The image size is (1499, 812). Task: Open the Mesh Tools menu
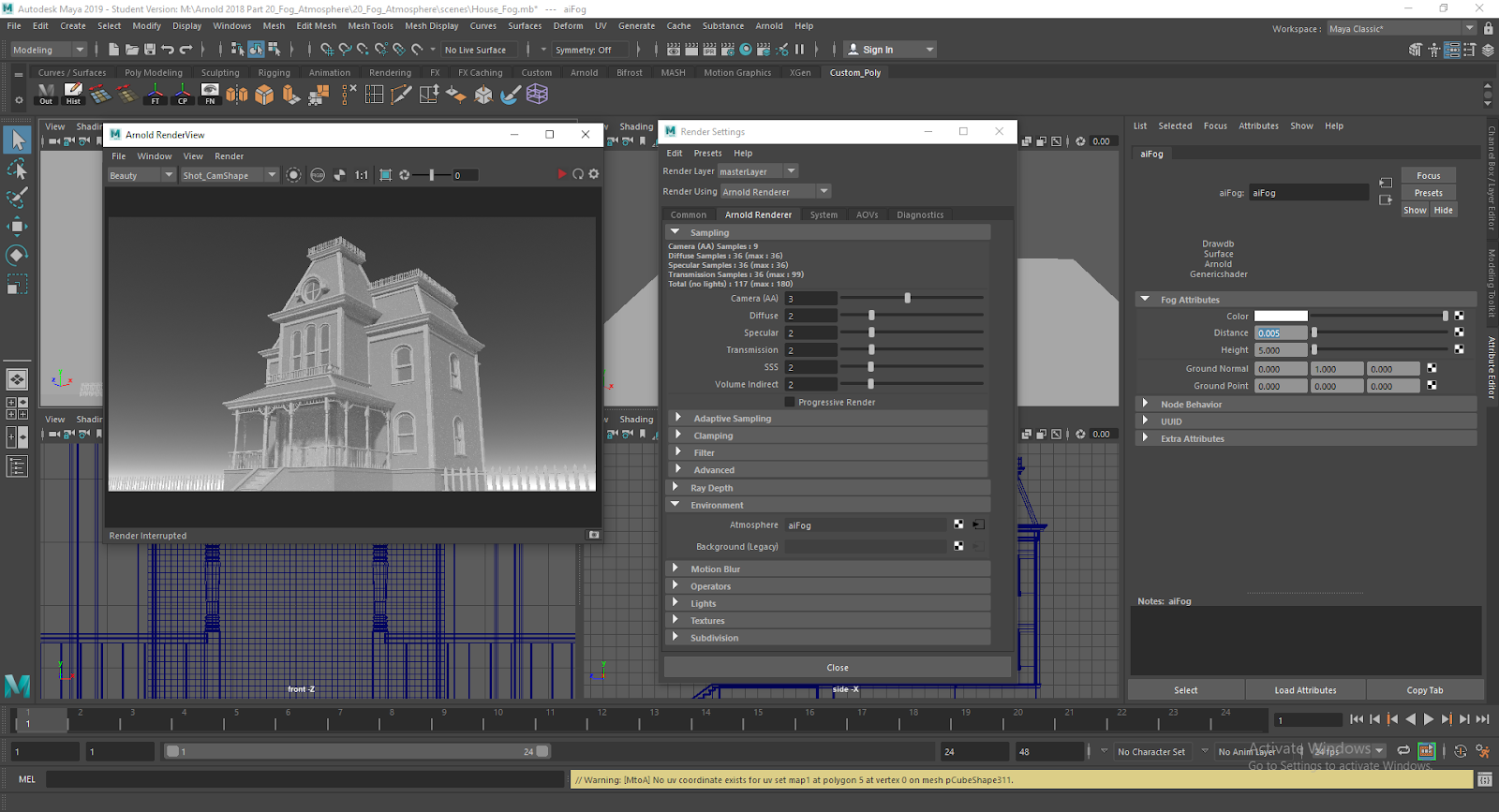coord(371,26)
